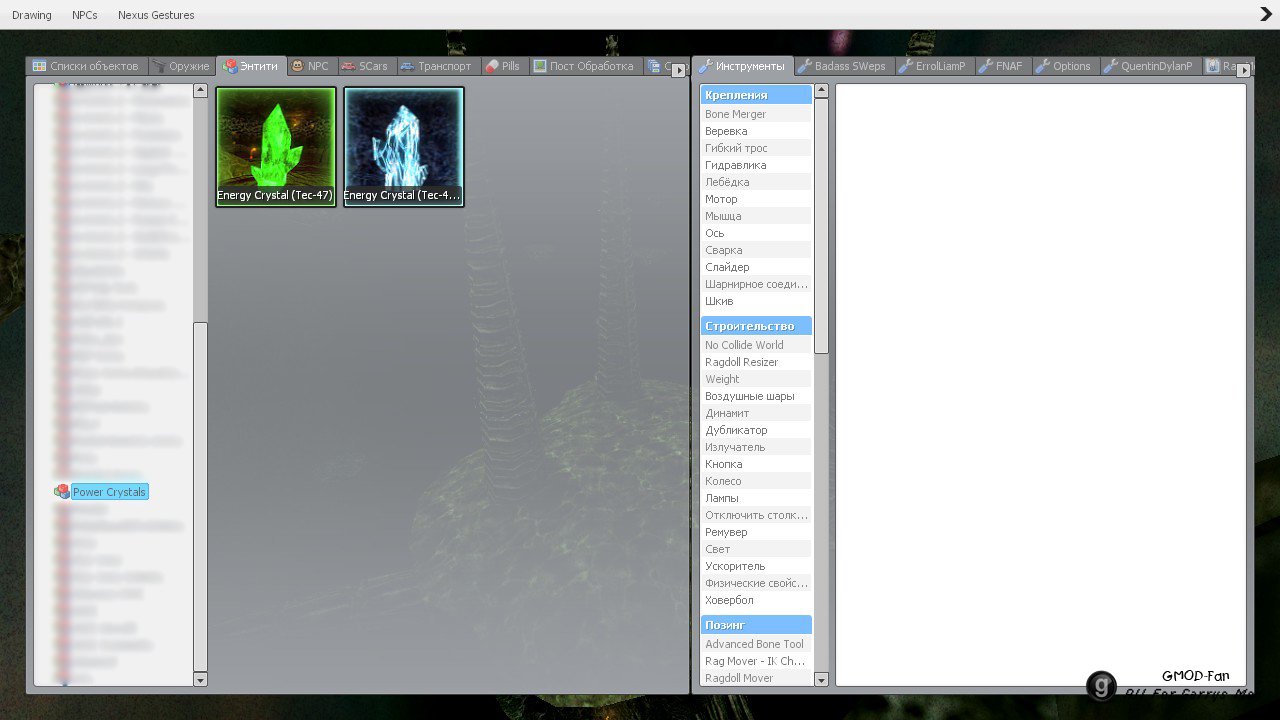Open the NPC tab with monkey icon

point(310,66)
